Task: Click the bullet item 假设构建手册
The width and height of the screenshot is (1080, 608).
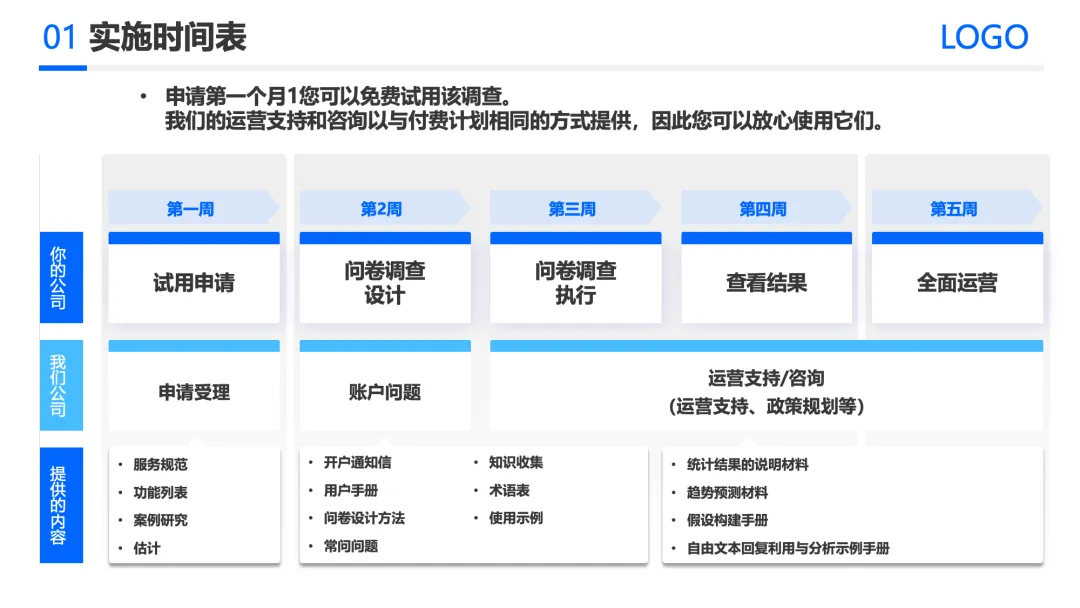Action: pos(727,520)
